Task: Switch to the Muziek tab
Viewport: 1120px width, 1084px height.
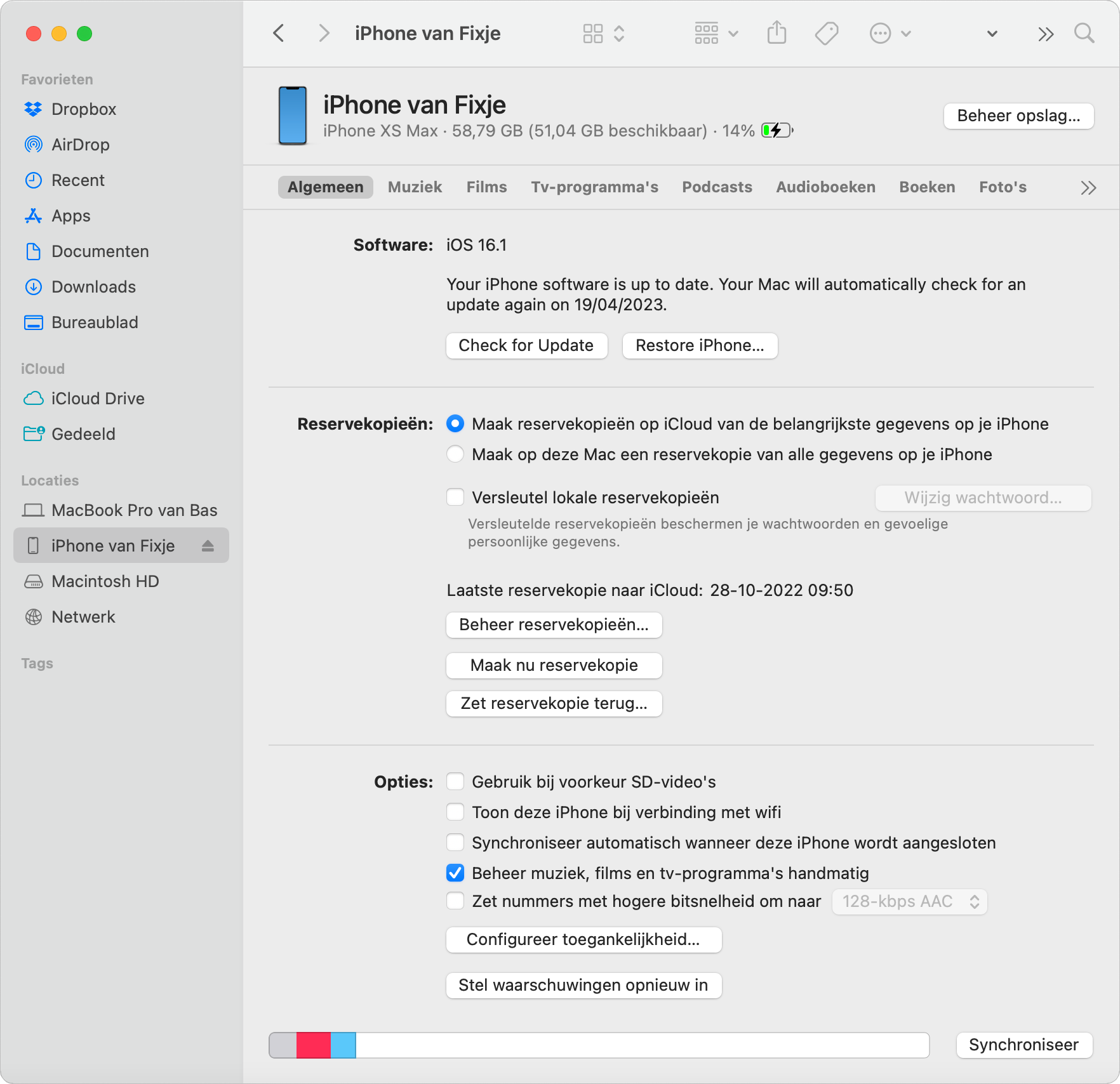Action: coord(415,187)
